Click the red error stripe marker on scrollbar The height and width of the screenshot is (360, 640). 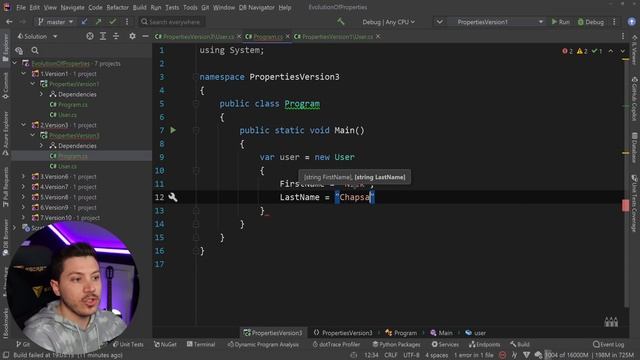(x=625, y=205)
